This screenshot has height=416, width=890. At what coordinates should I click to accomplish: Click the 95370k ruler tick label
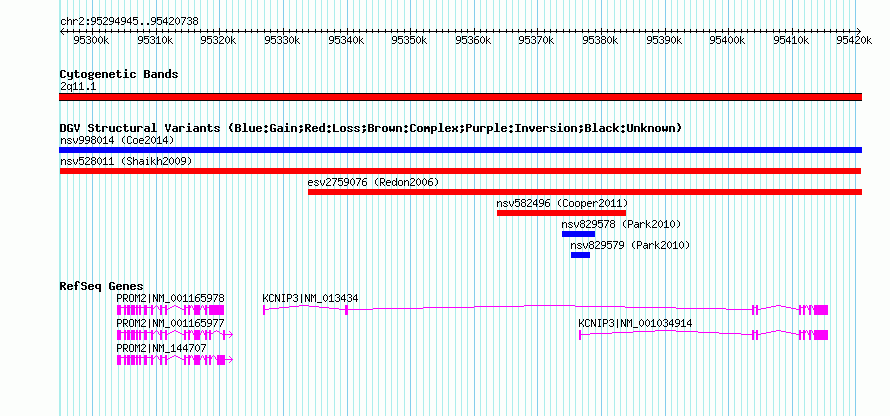tap(536, 41)
